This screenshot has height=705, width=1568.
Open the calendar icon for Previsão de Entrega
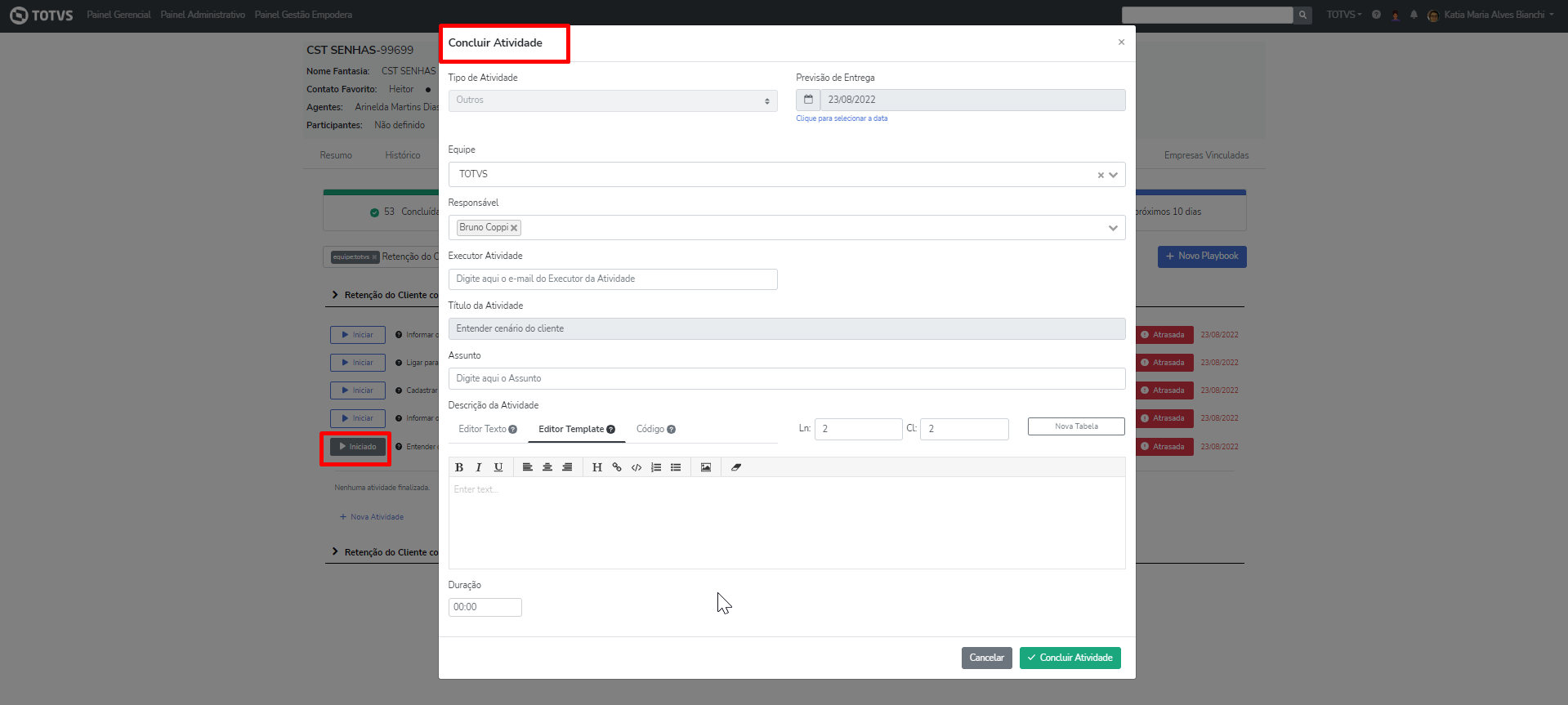(x=808, y=100)
